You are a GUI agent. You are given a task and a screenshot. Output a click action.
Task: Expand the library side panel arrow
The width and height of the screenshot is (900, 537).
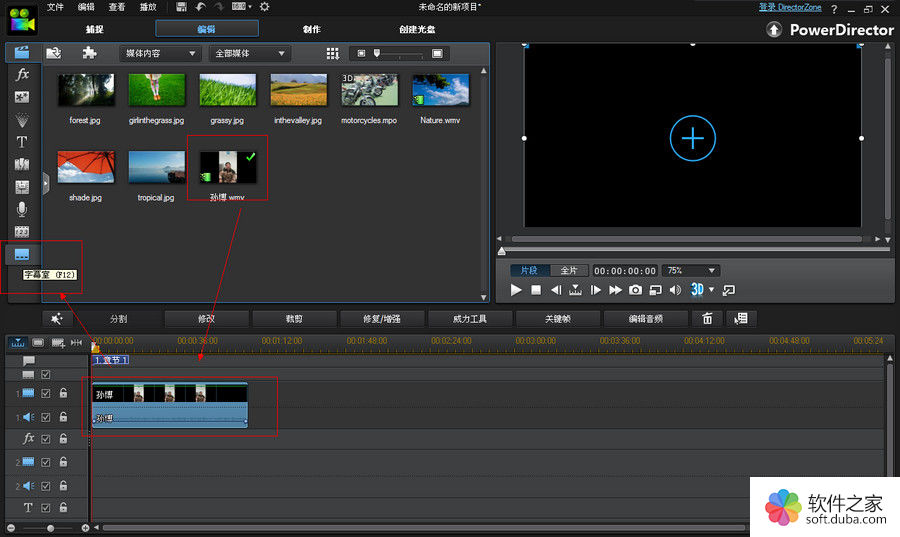[x=45, y=184]
